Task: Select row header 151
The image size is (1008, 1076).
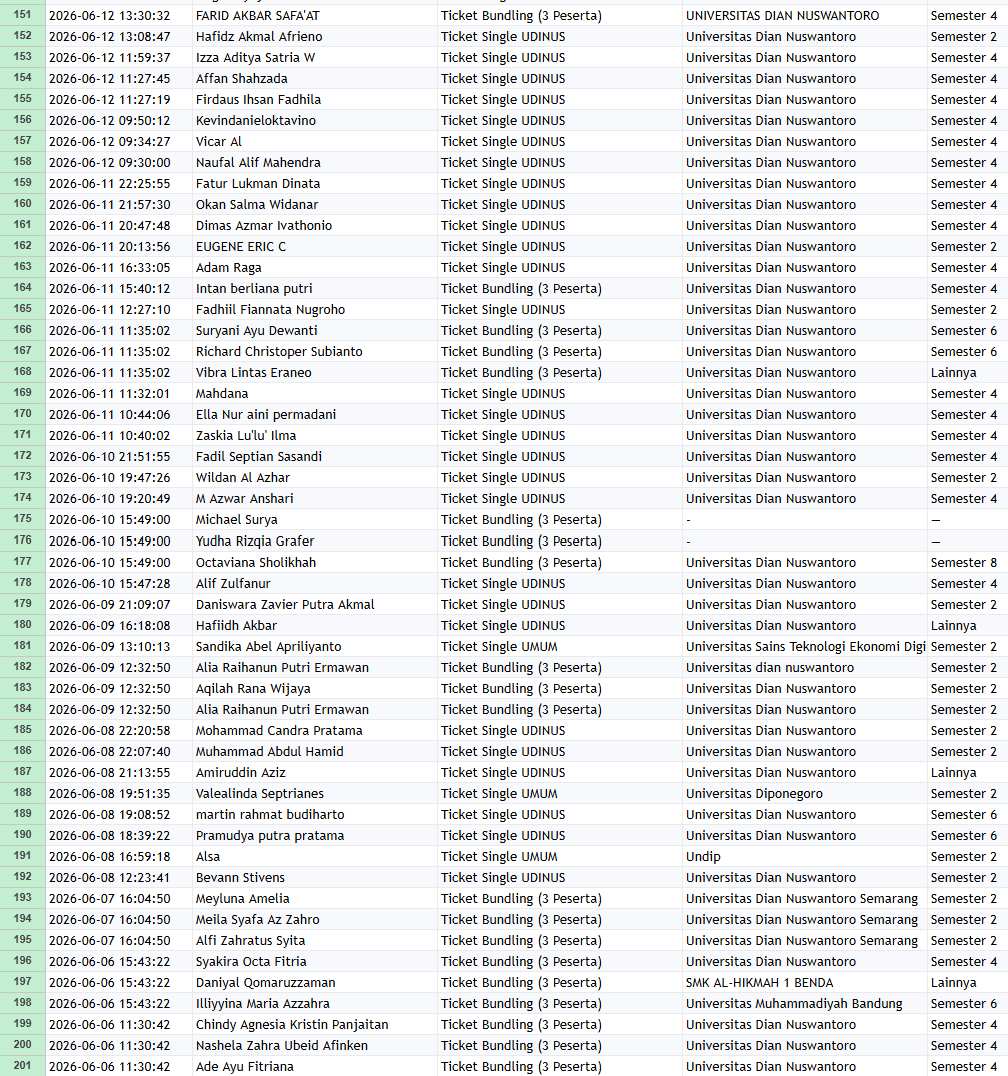Action: click(x=23, y=15)
